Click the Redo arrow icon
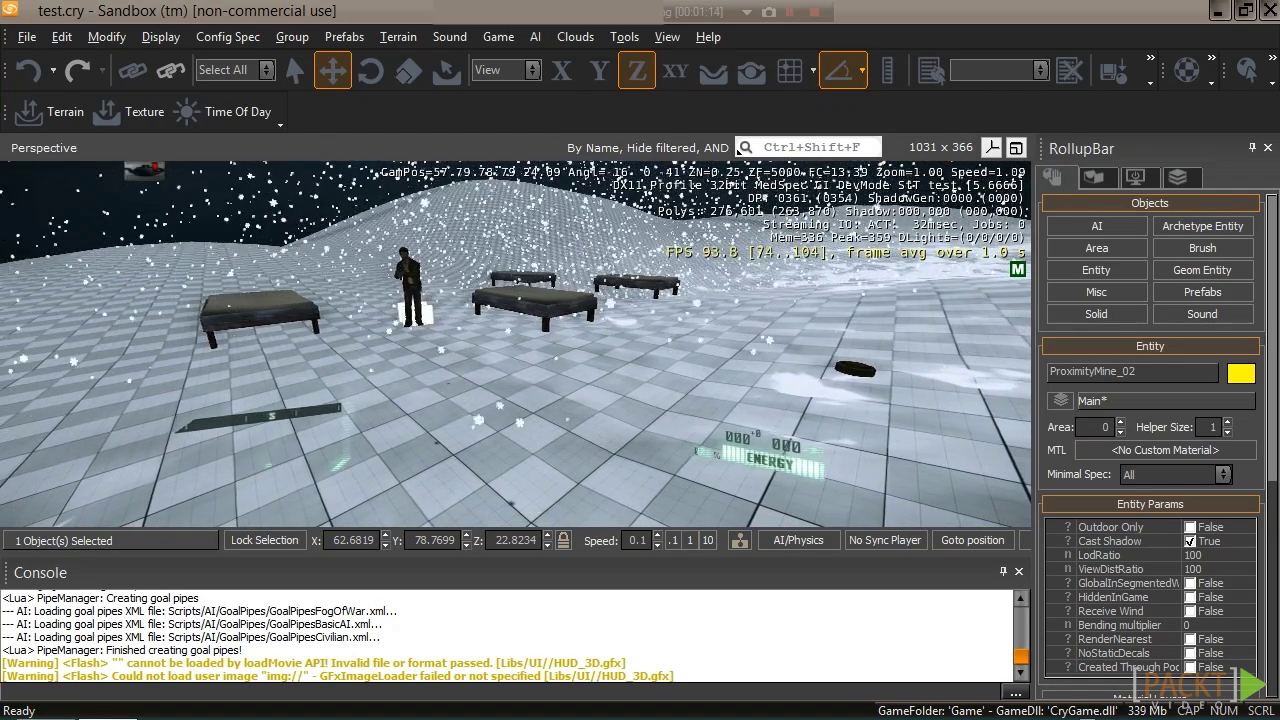 (77, 71)
